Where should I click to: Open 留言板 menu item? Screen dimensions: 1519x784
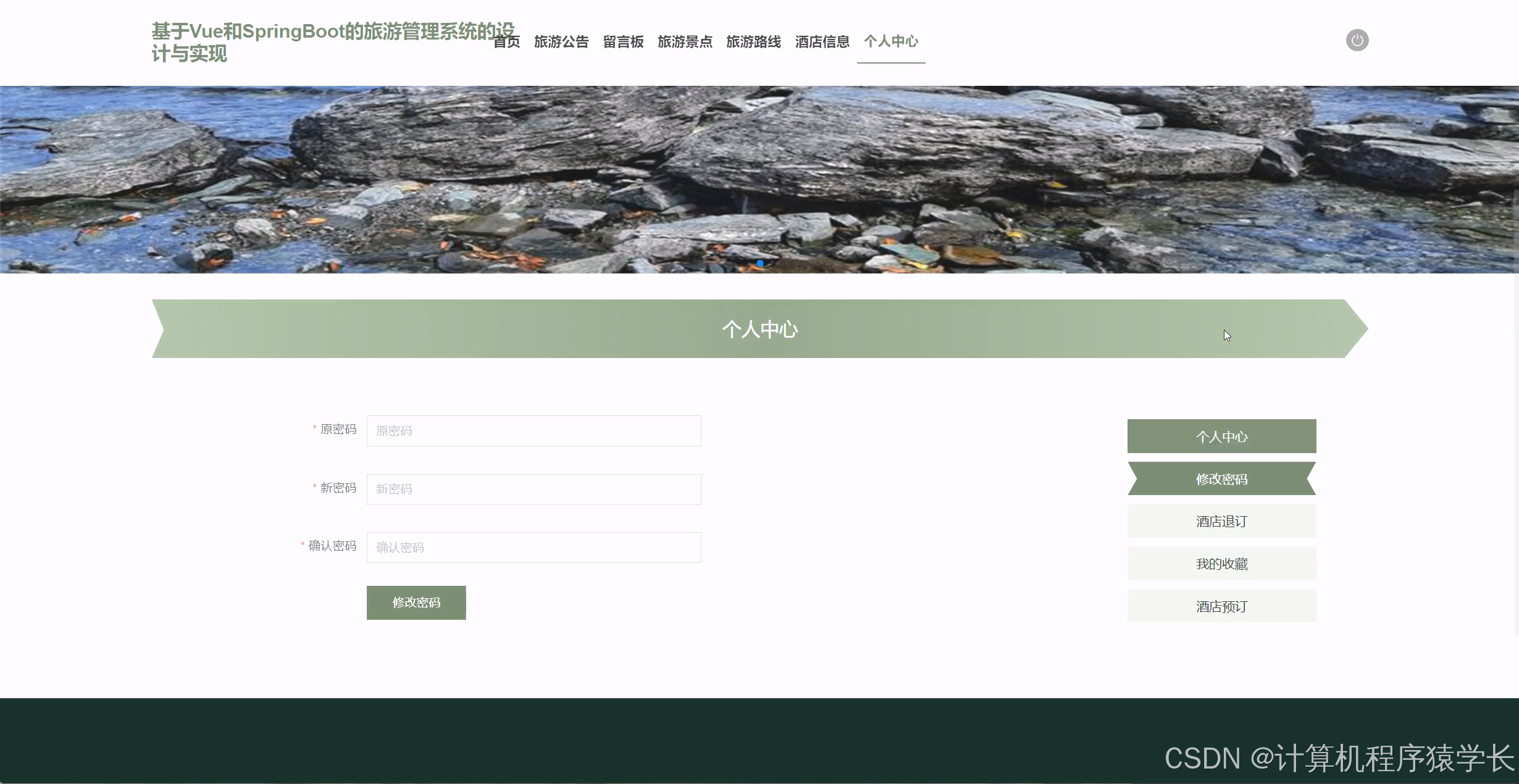click(x=623, y=42)
